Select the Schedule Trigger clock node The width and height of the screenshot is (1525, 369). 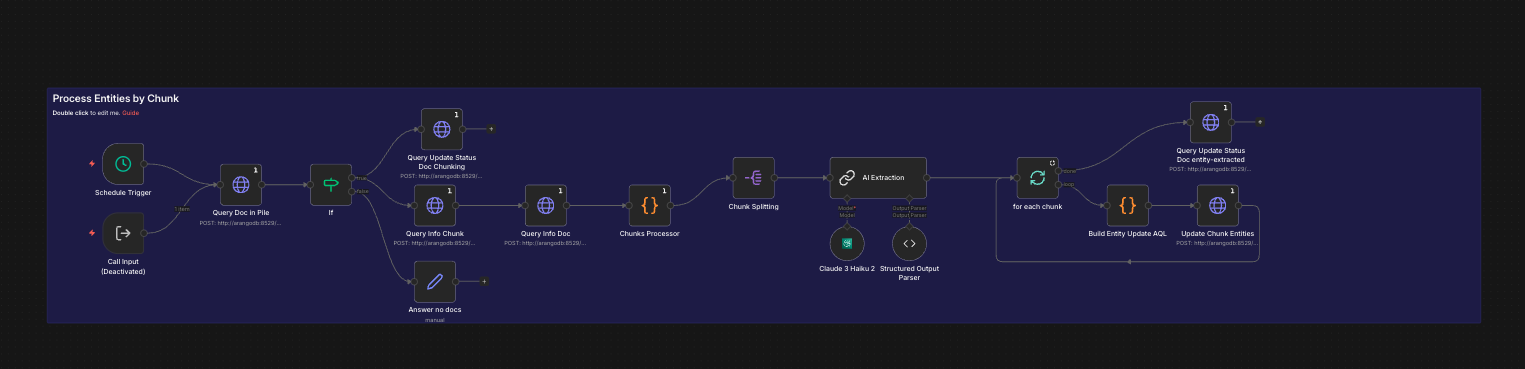[122, 164]
